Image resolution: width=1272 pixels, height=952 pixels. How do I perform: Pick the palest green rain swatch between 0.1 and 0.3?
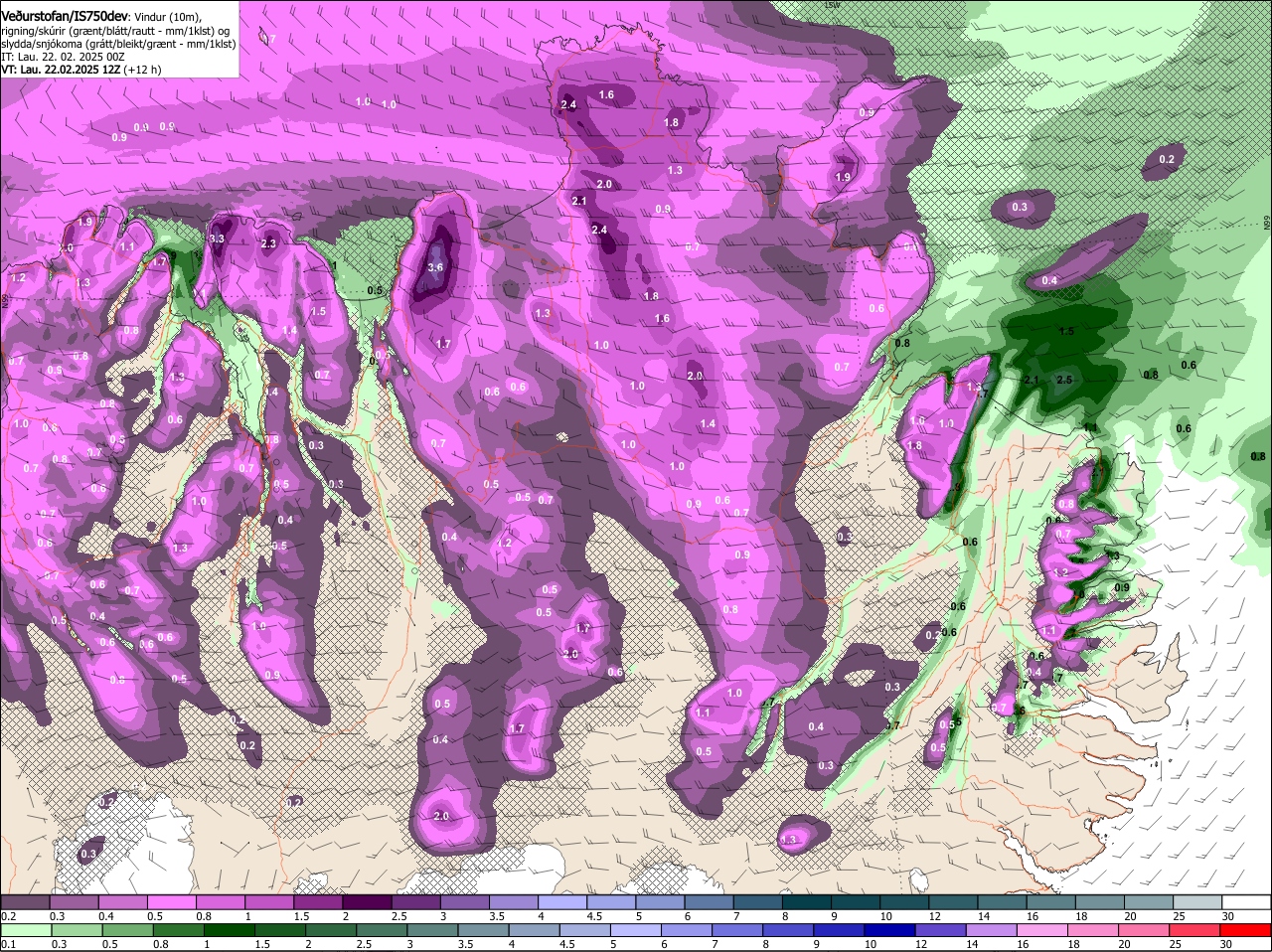27,930
